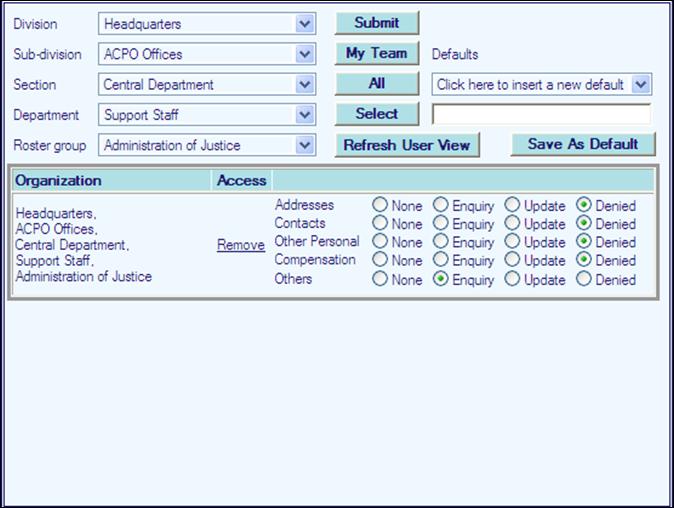The height and width of the screenshot is (508, 674).
Task: Open the Division dropdown
Action: point(305,24)
